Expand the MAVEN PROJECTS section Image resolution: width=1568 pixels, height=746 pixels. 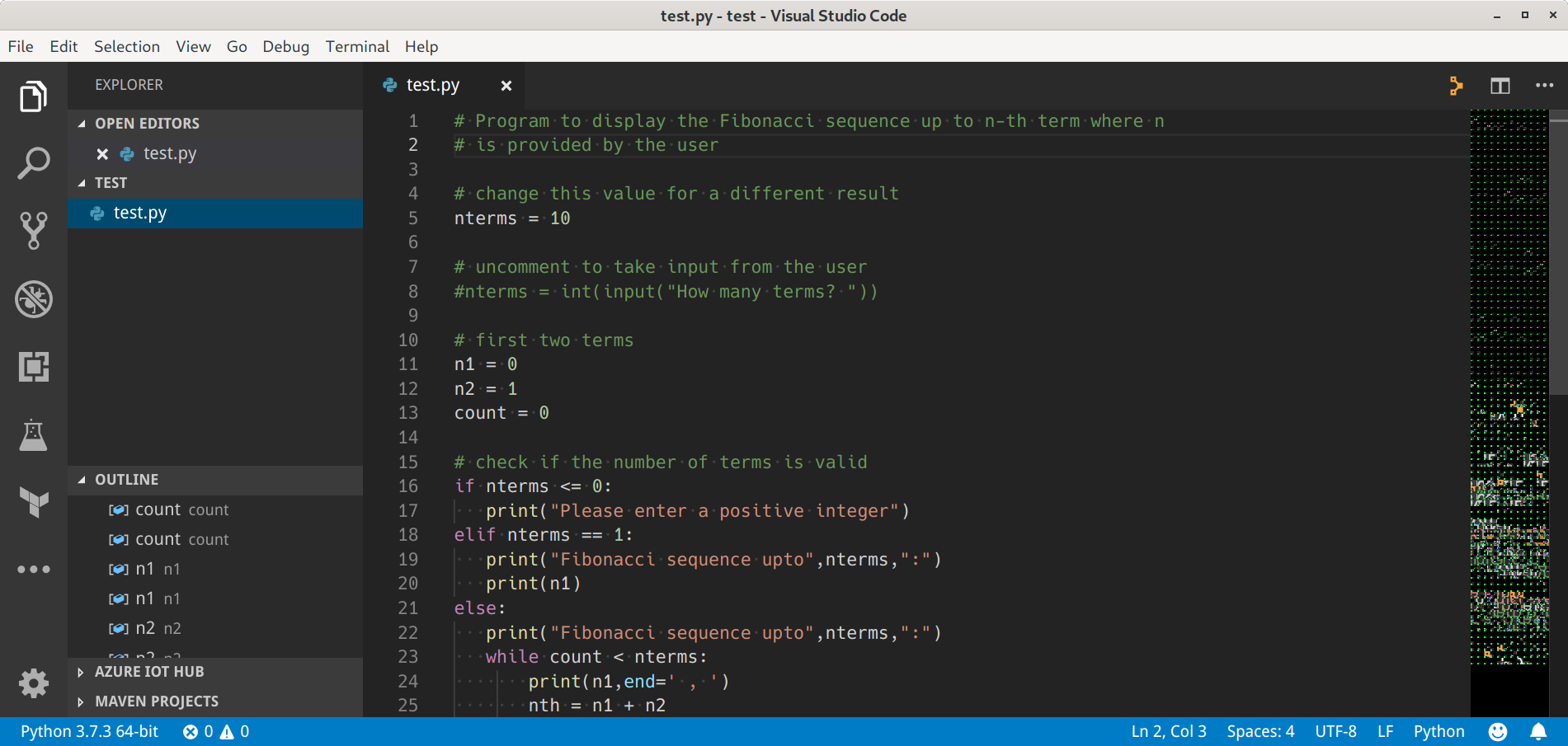coord(156,701)
